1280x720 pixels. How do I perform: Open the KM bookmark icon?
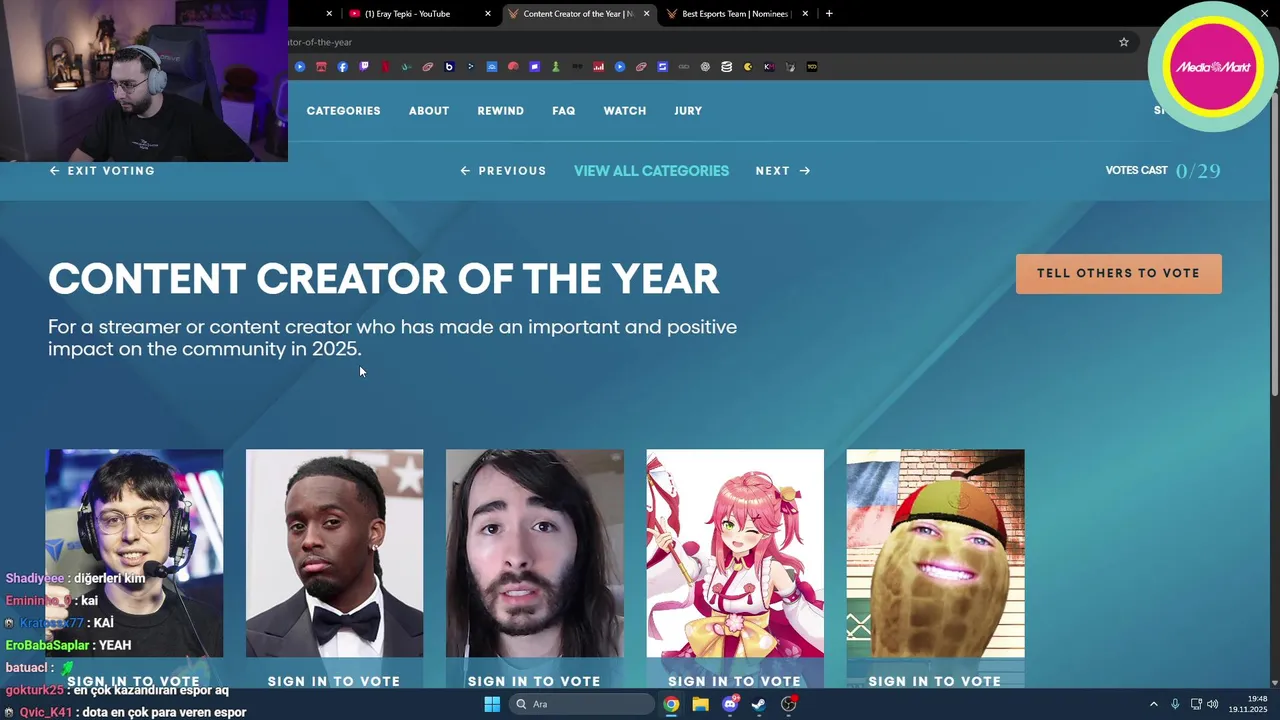click(769, 67)
